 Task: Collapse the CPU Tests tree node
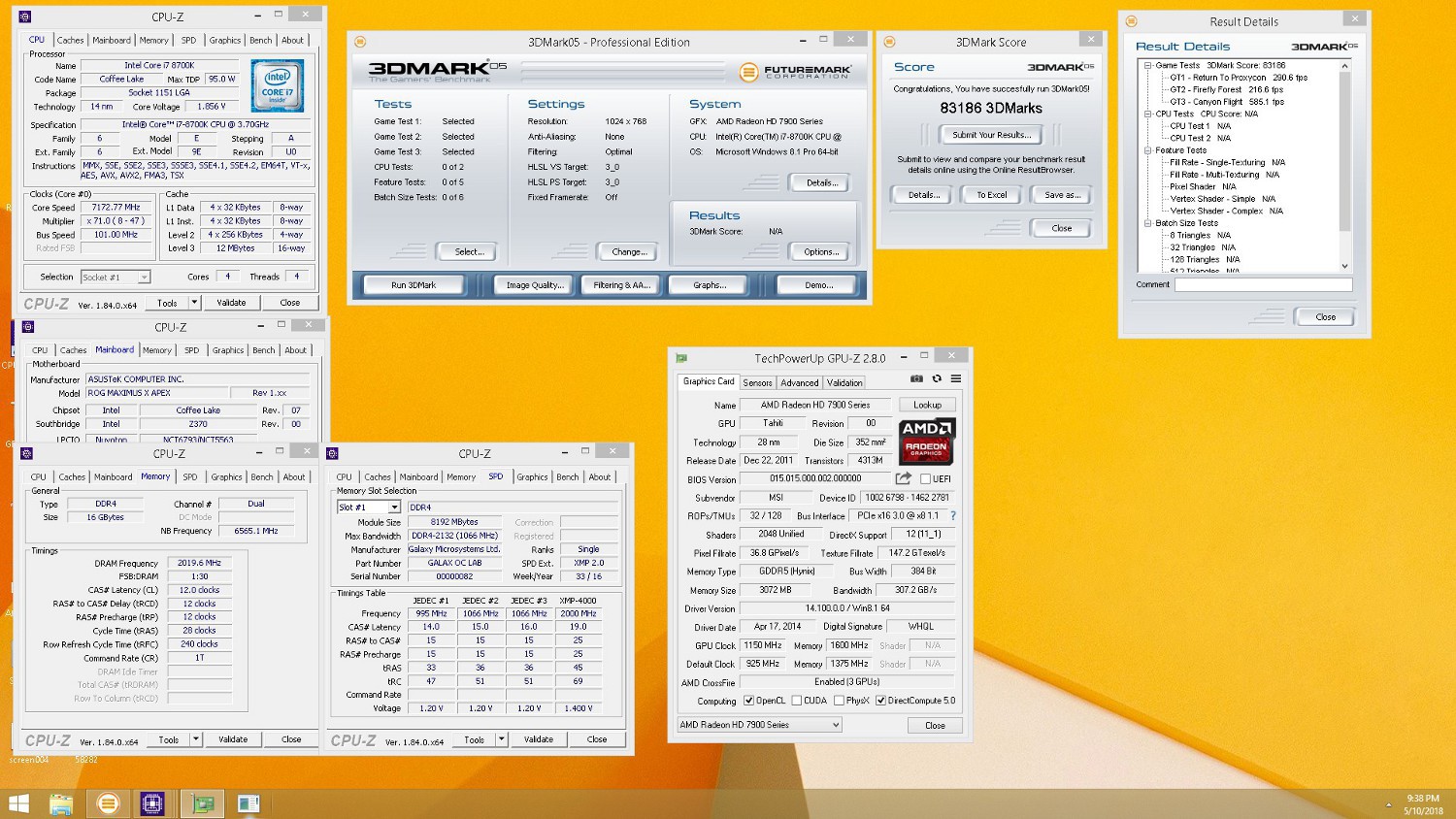(1147, 114)
